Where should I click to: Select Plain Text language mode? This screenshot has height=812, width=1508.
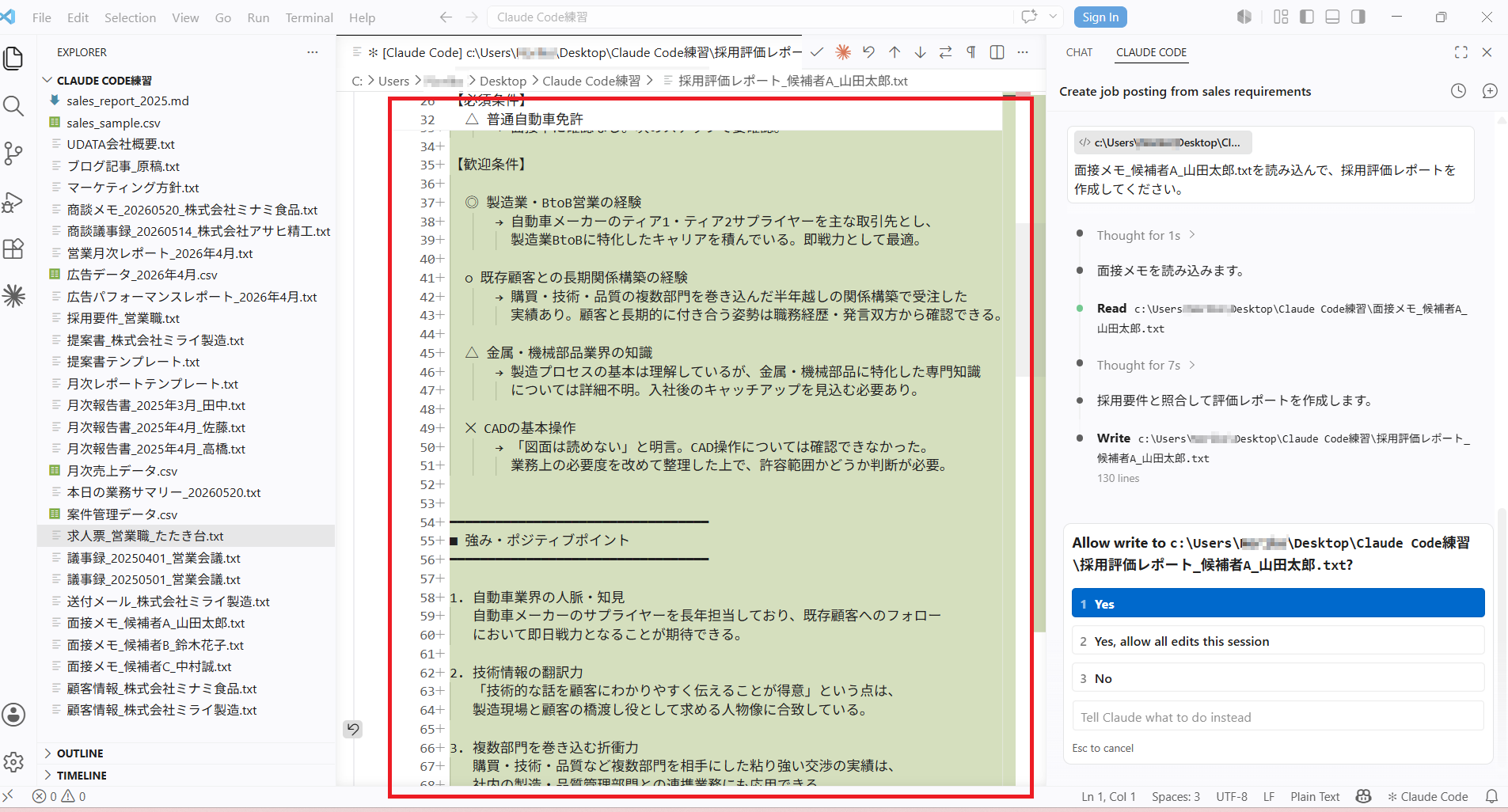pyautogui.click(x=1315, y=796)
